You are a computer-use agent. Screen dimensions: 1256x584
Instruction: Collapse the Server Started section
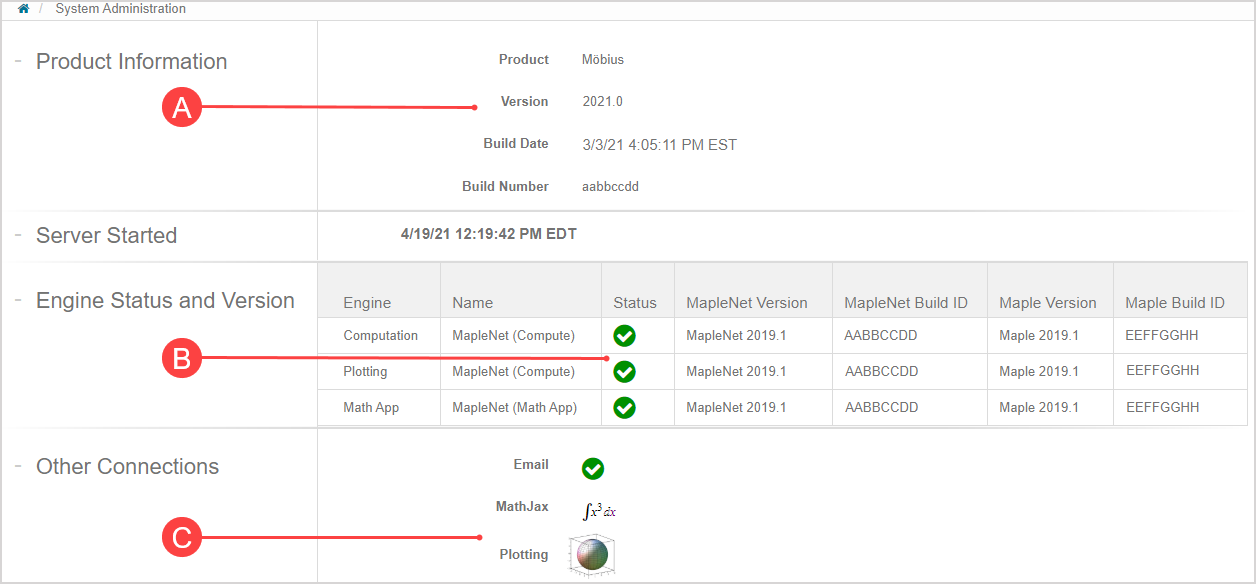point(17,235)
